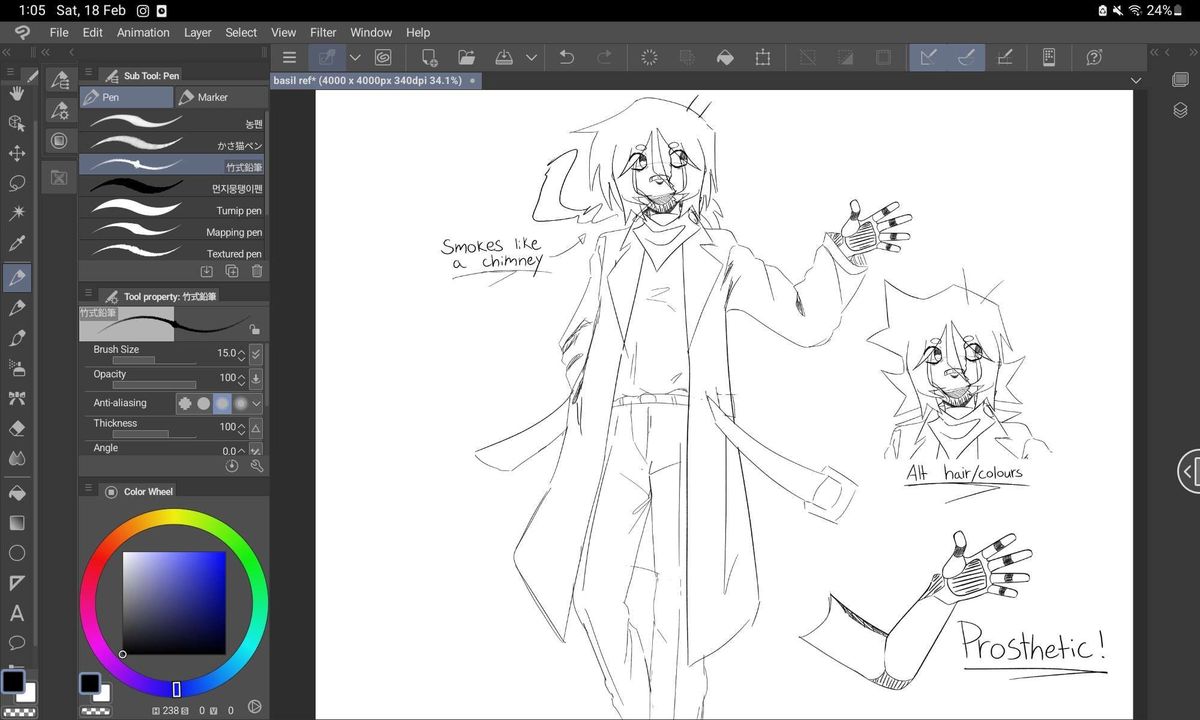This screenshot has width=1200, height=720.
Task: Select the Brush tool
Action: pyautogui.click(x=17, y=338)
